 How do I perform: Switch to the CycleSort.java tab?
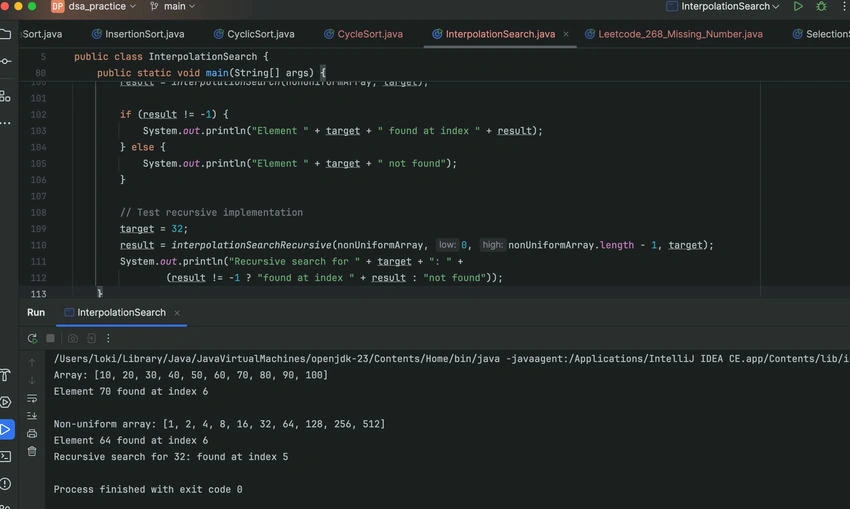(364, 34)
